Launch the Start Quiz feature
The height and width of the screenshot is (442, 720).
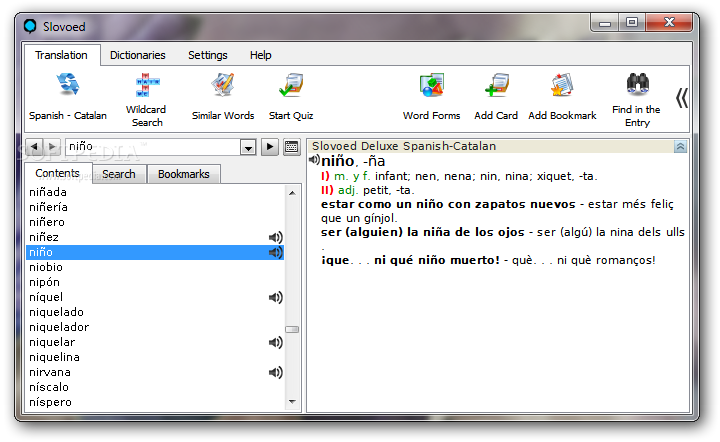tap(291, 96)
